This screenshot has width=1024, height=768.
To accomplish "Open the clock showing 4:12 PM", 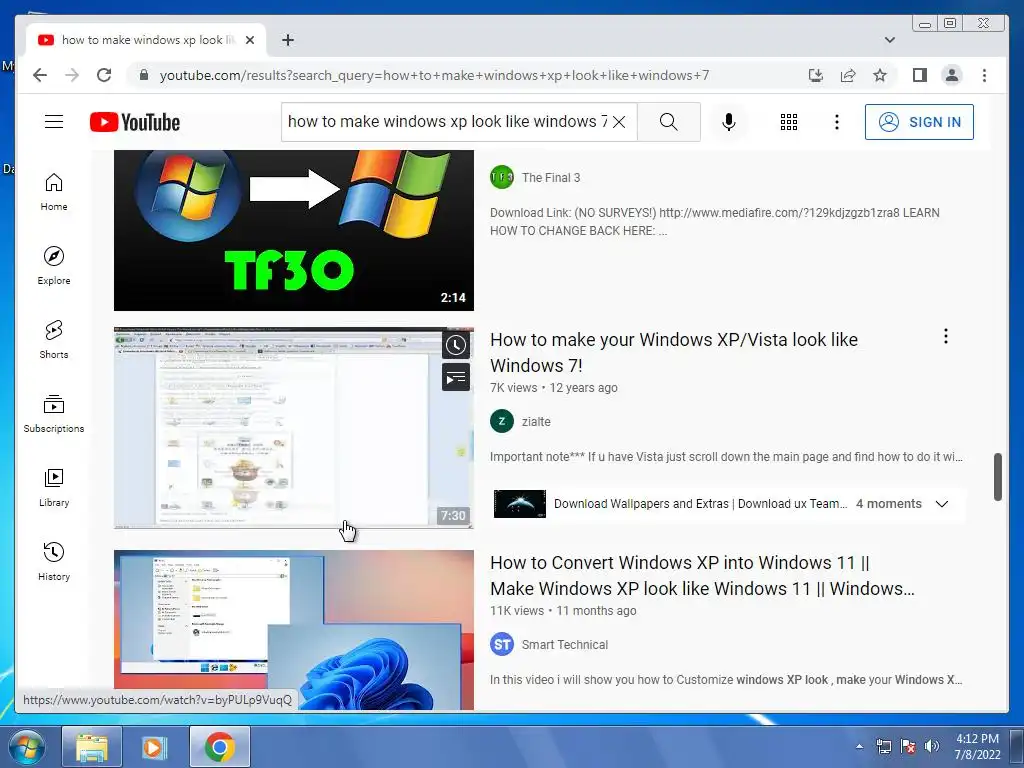I will pos(977,746).
